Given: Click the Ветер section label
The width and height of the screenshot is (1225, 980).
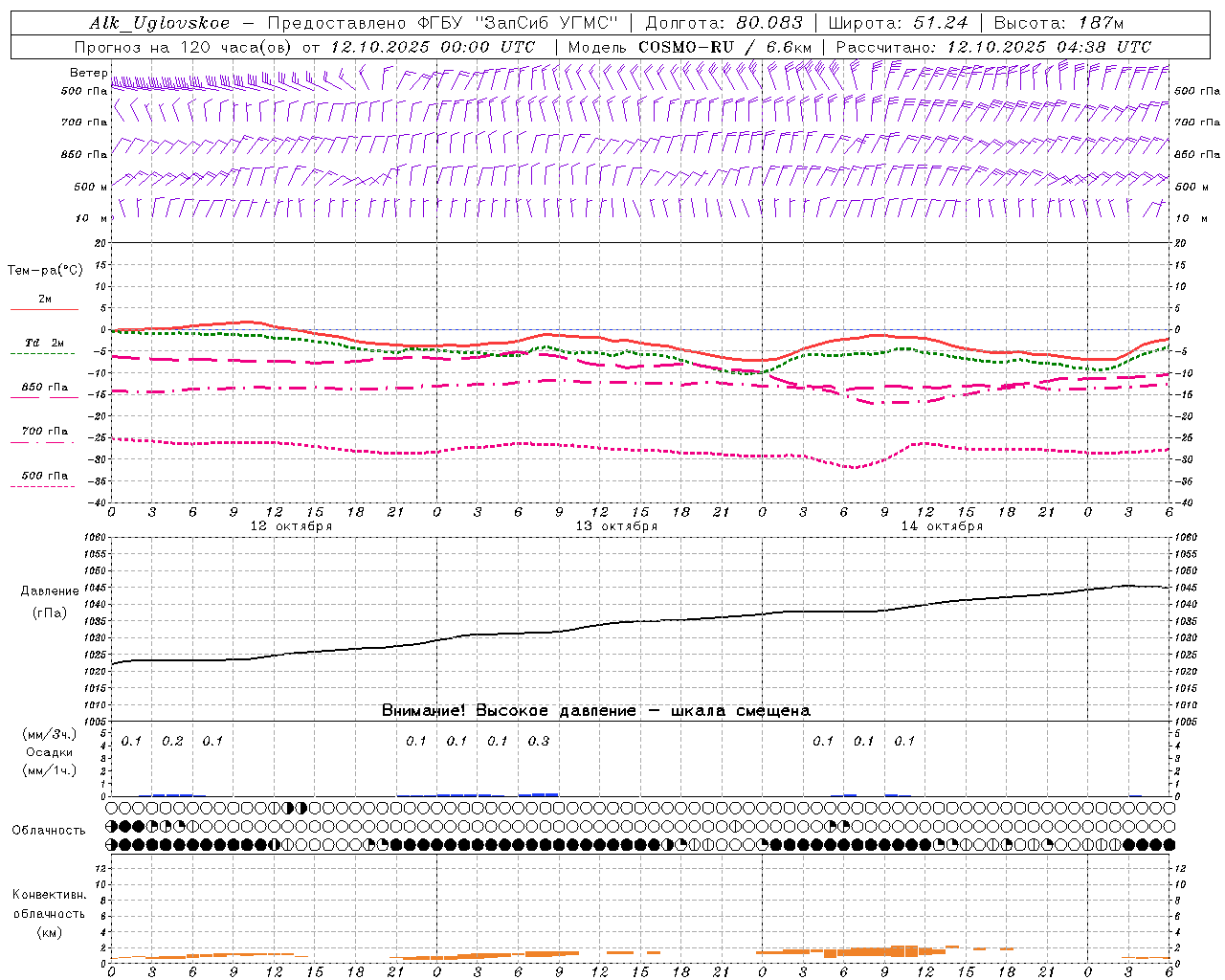Looking at the screenshot, I should pos(89,73).
